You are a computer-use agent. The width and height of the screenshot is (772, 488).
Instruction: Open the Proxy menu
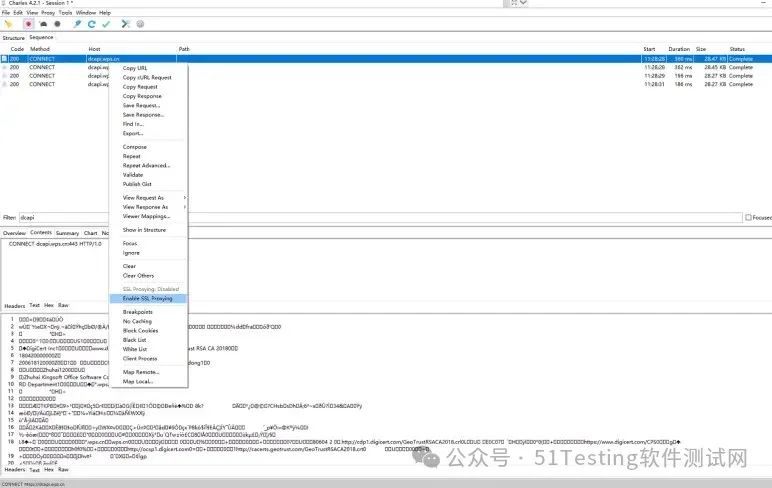[x=48, y=13]
